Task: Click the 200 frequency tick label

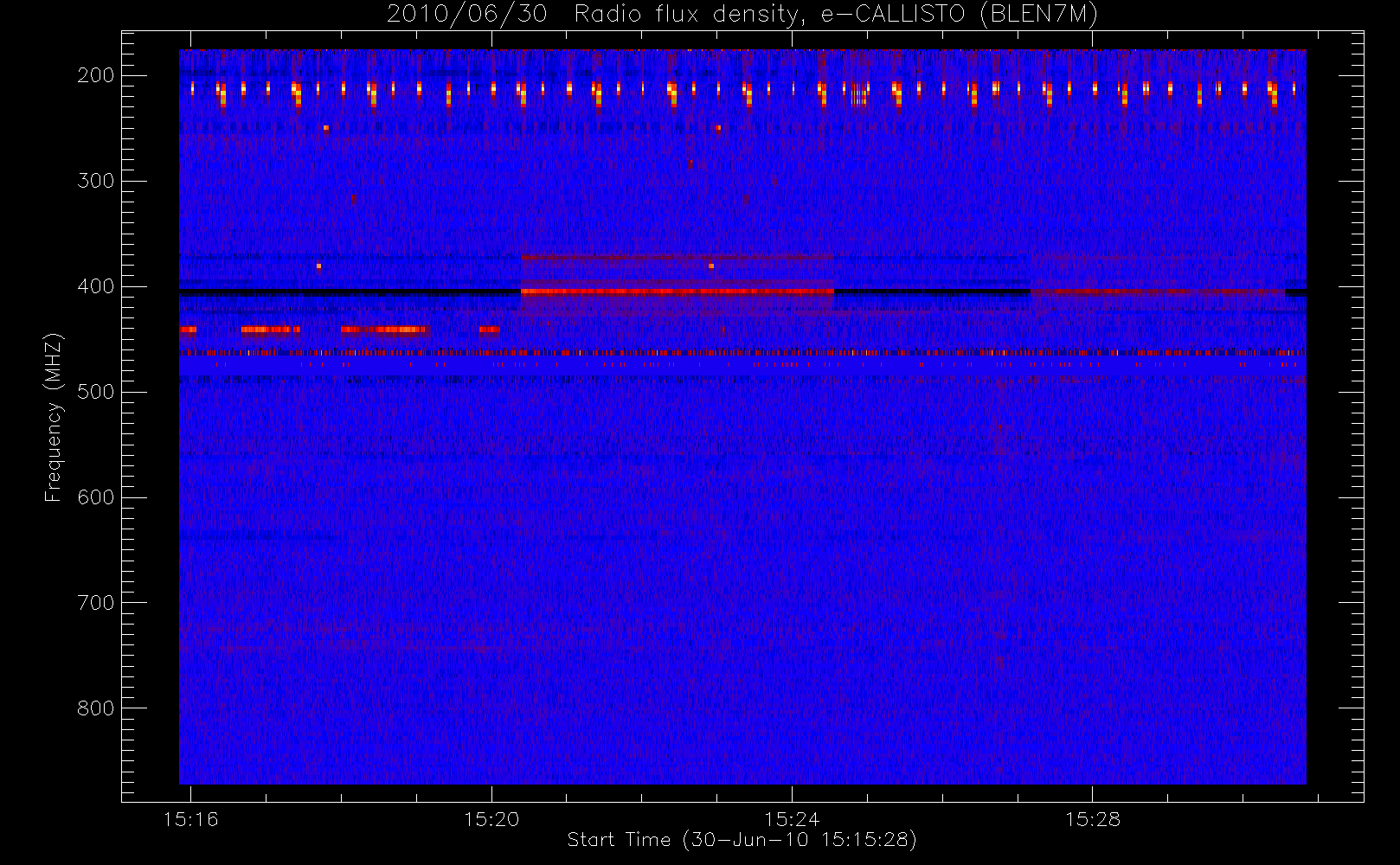Action: (x=96, y=75)
